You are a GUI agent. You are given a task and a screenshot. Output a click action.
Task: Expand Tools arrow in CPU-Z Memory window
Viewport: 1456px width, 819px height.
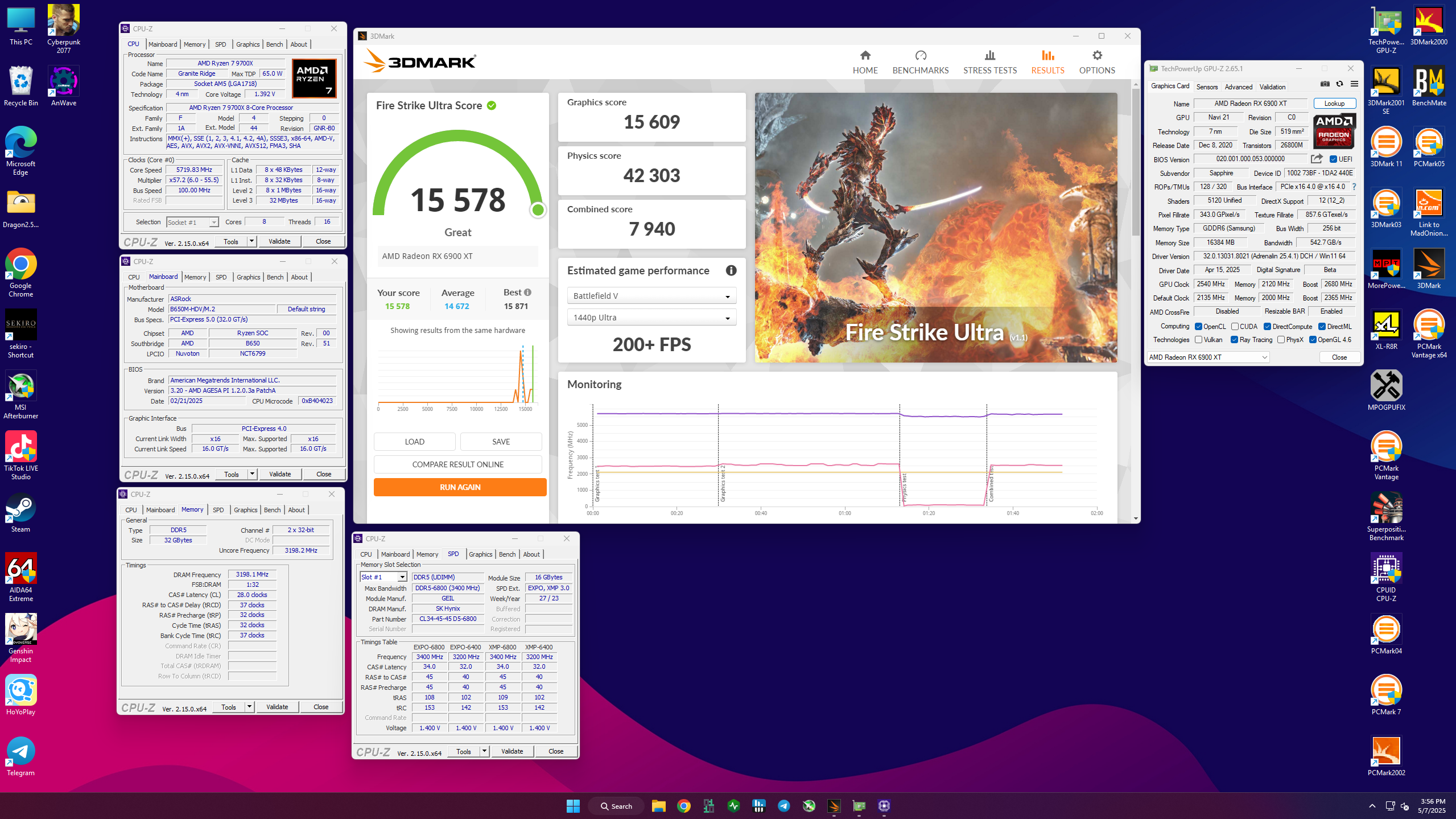tap(249, 707)
